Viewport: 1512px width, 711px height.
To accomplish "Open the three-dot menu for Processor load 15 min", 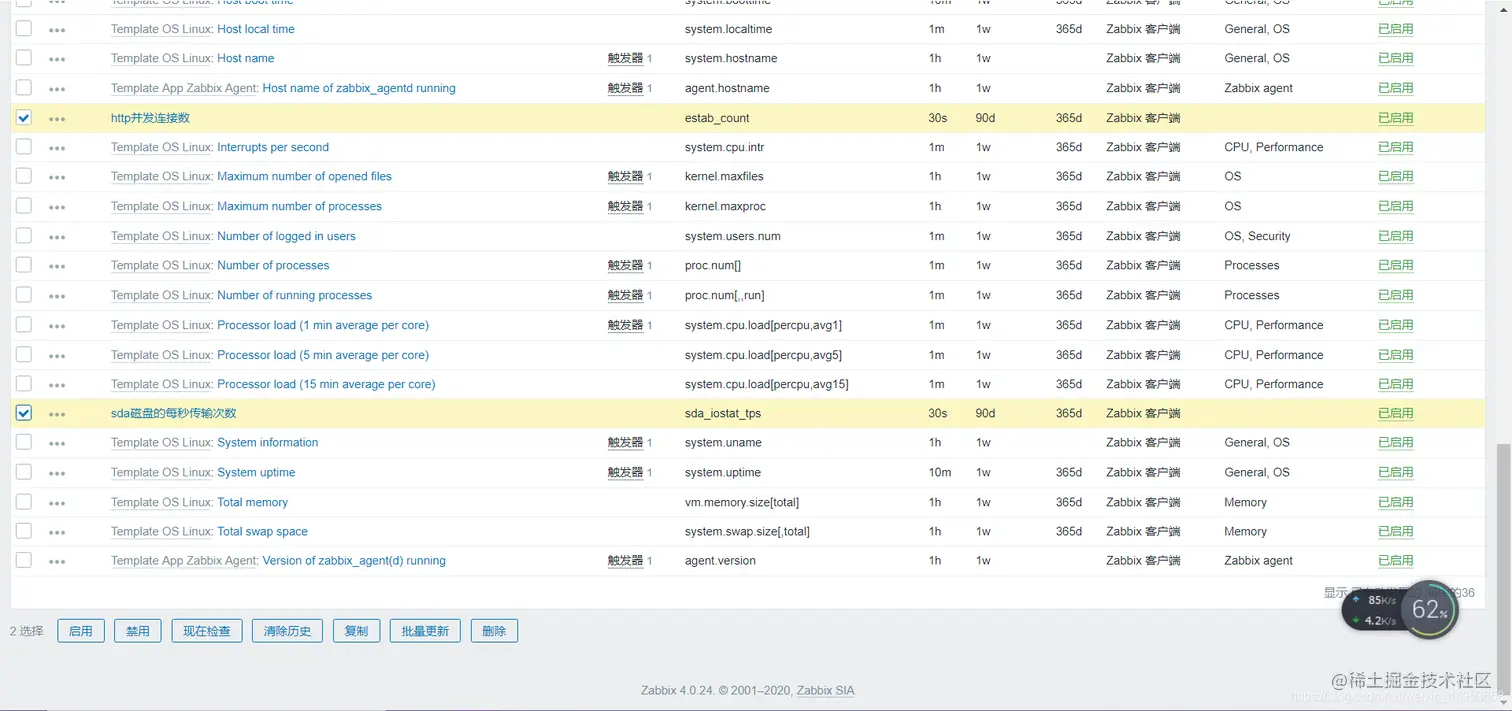I will coord(57,385).
